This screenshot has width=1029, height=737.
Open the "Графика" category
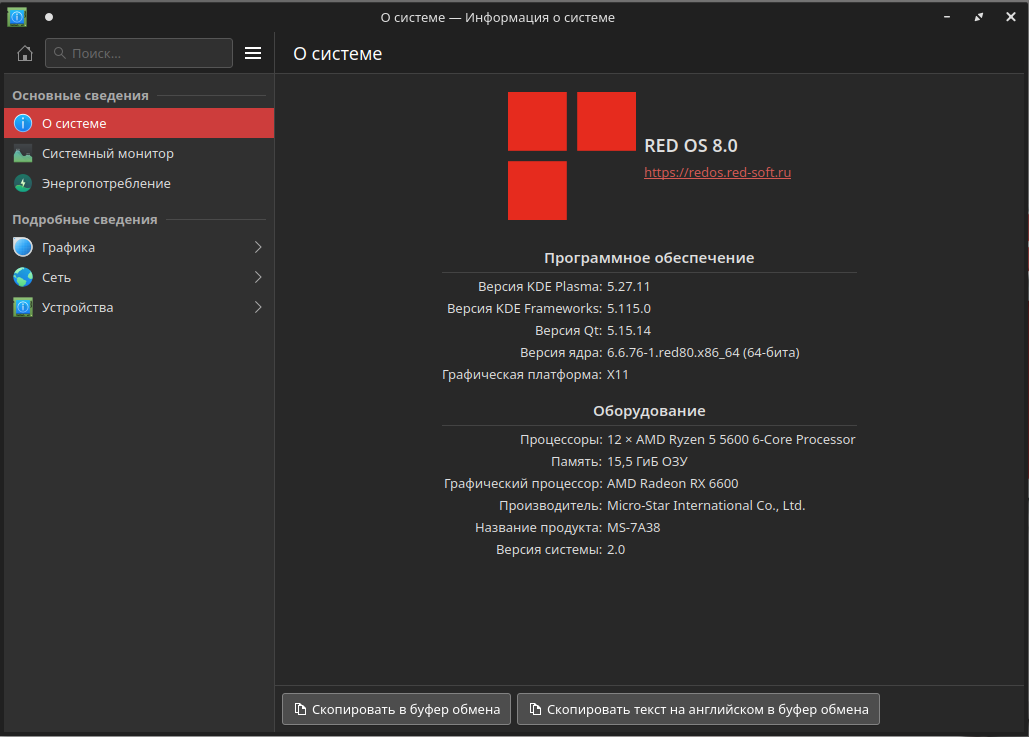(139, 247)
